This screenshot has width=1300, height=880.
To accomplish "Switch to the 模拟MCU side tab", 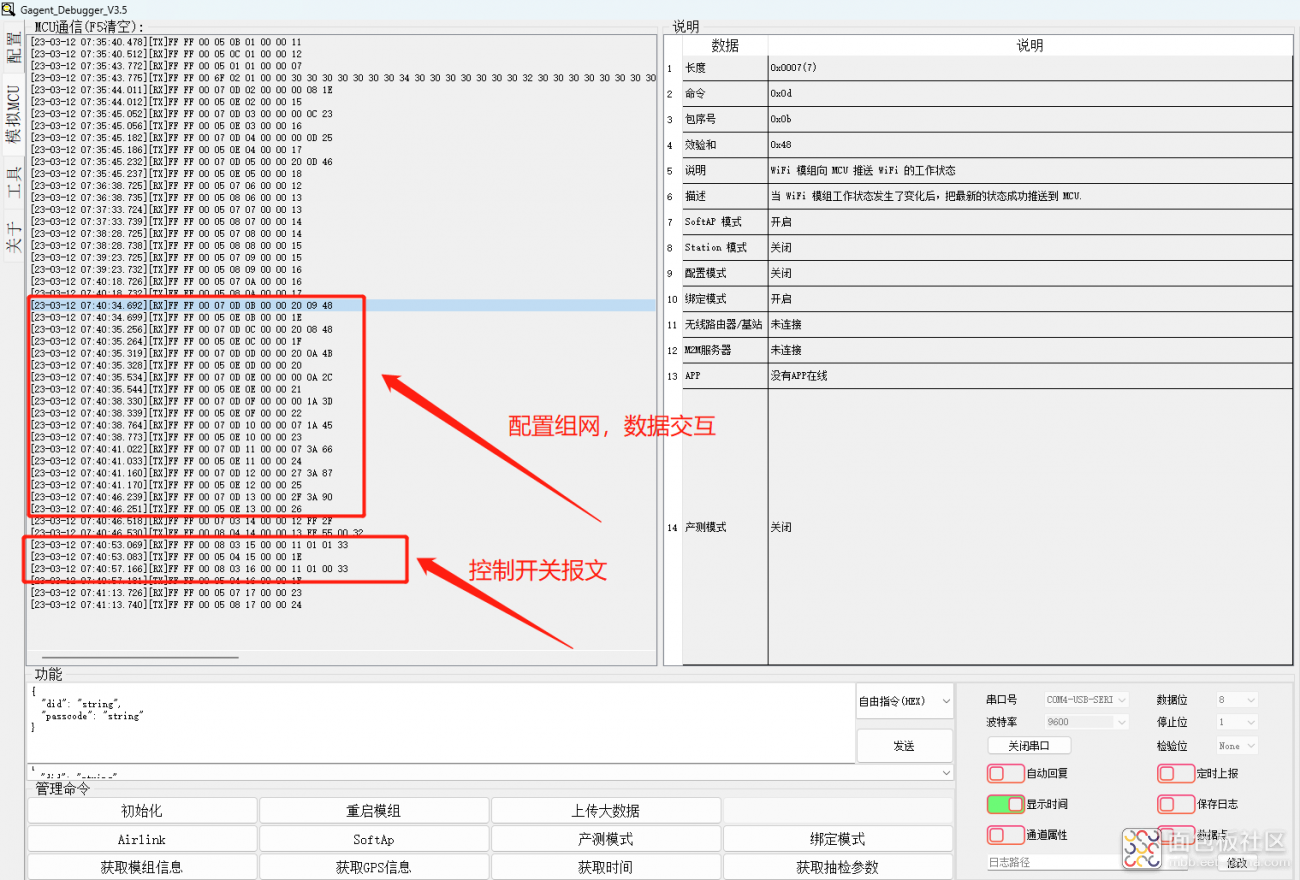I will pyautogui.click(x=13, y=114).
